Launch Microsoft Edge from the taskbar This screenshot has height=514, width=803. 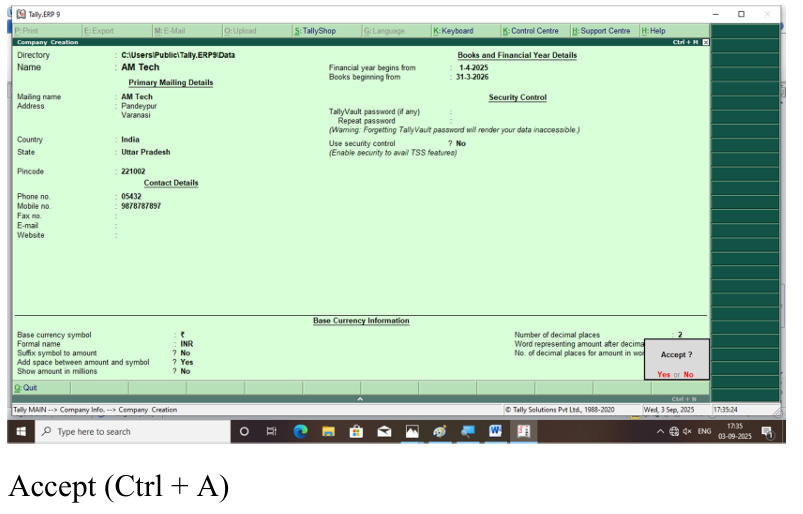(x=300, y=431)
